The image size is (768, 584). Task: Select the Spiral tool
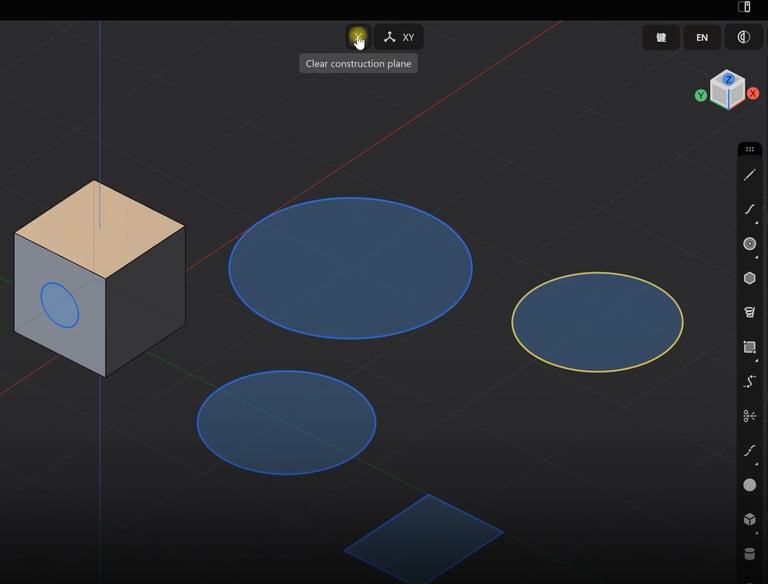point(749,312)
